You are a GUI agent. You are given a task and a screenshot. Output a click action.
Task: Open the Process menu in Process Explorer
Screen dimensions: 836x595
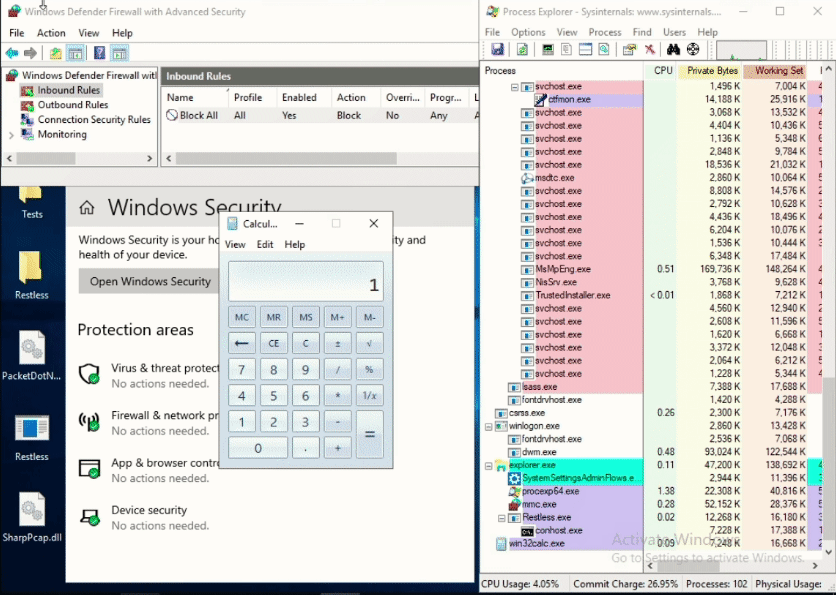click(605, 33)
